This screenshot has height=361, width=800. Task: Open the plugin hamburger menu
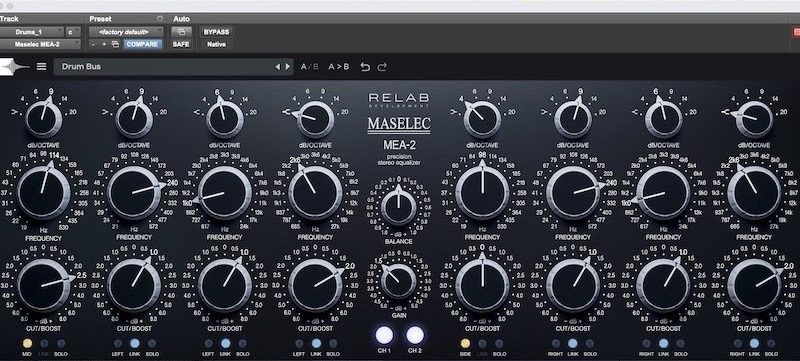click(x=41, y=67)
